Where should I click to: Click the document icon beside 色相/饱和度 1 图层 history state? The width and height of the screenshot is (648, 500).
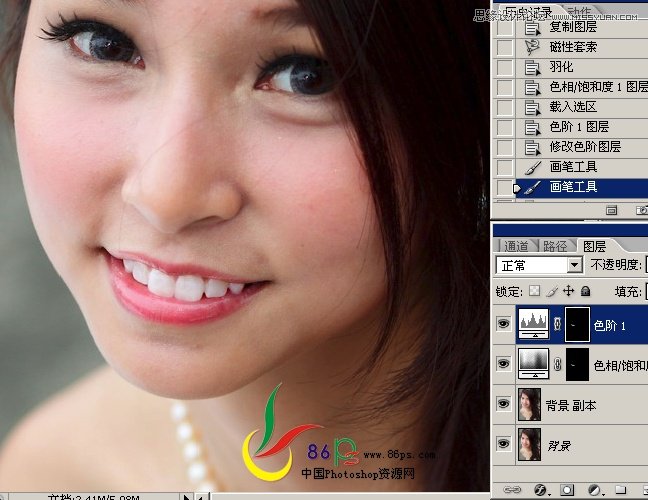(533, 87)
